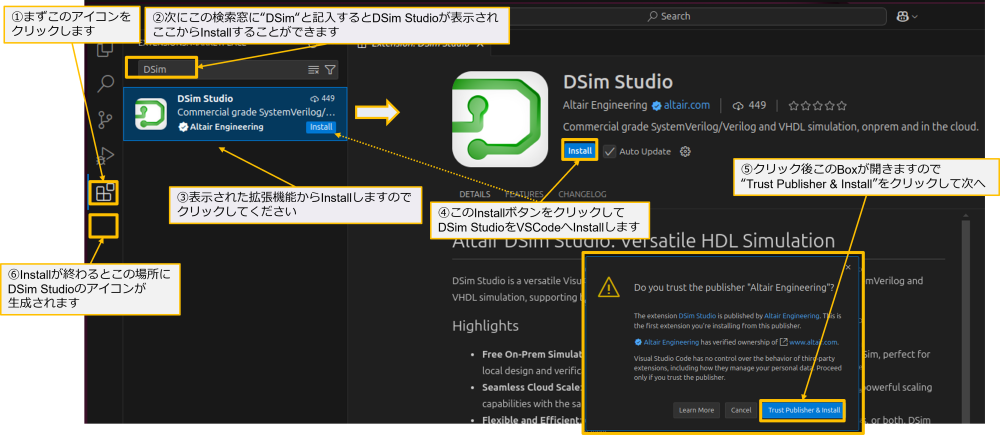This screenshot has height=435, width=1000.
Task: Switch to the DETAILS tab
Action: (x=474, y=194)
